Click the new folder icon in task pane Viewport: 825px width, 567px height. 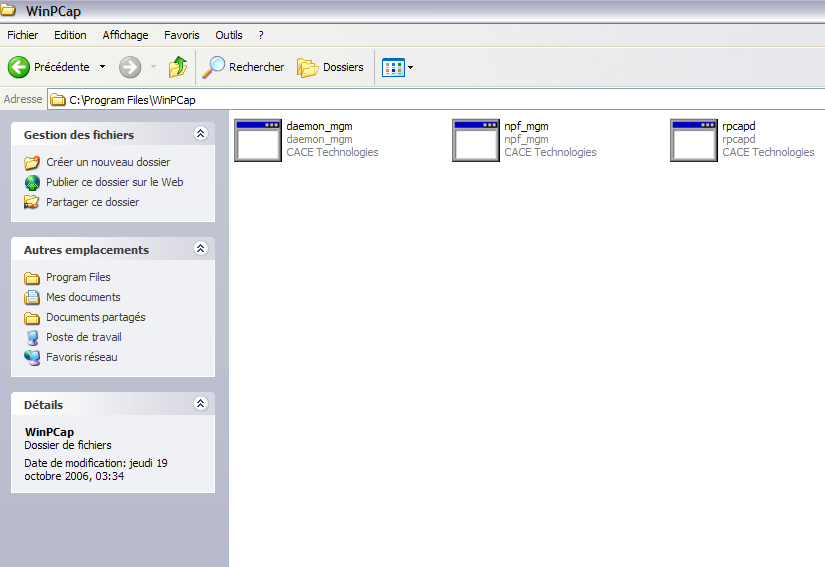(x=32, y=163)
